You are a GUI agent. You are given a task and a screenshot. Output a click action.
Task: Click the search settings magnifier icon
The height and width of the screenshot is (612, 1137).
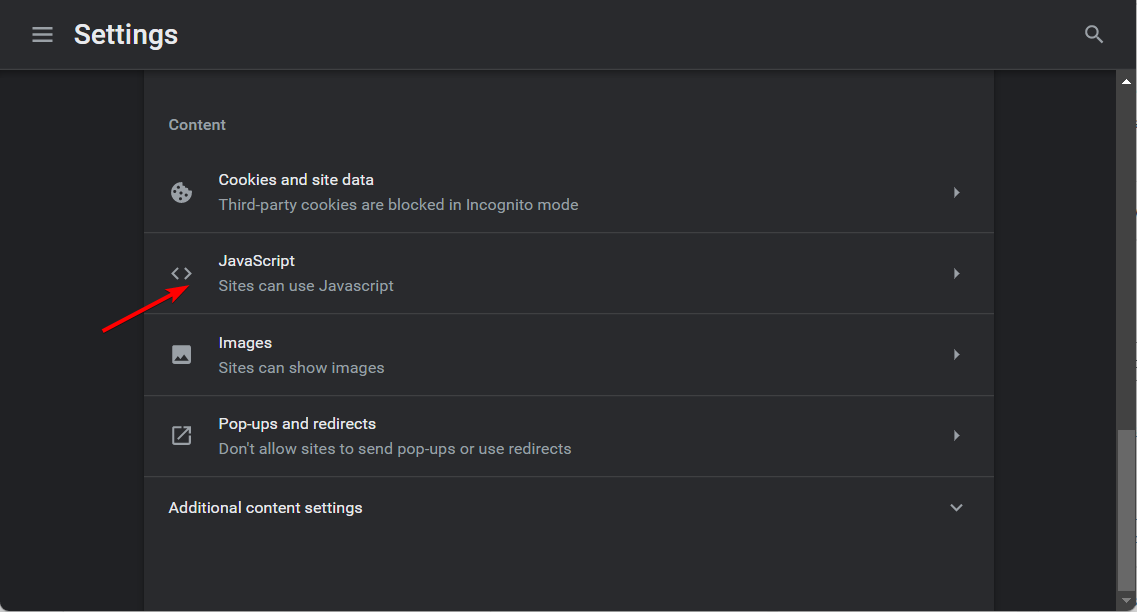coord(1094,35)
